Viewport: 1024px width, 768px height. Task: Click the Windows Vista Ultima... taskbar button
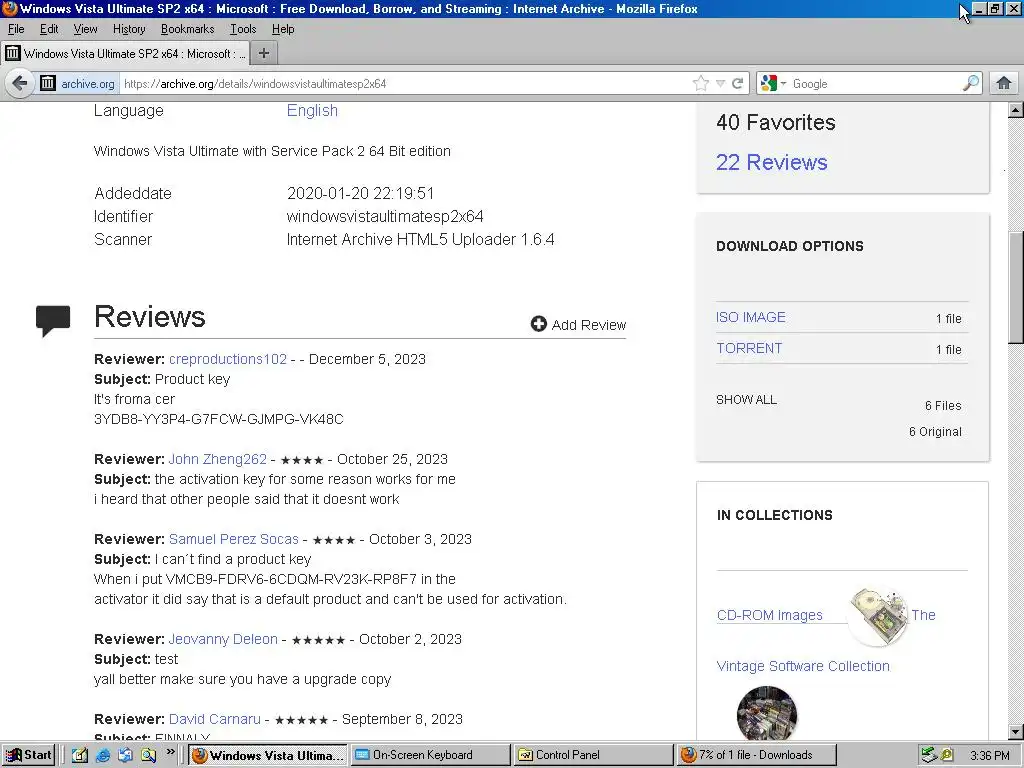pyautogui.click(x=268, y=755)
